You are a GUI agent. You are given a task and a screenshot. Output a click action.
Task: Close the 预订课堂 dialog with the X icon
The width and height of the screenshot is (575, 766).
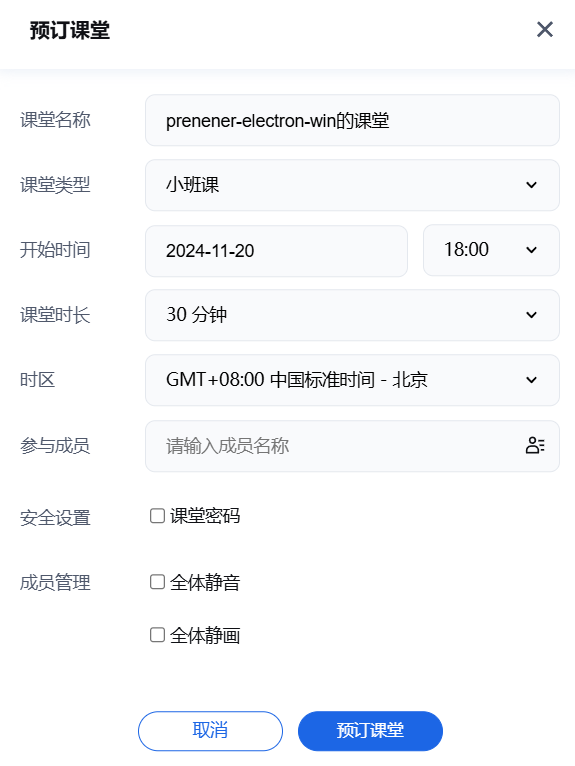coord(545,29)
